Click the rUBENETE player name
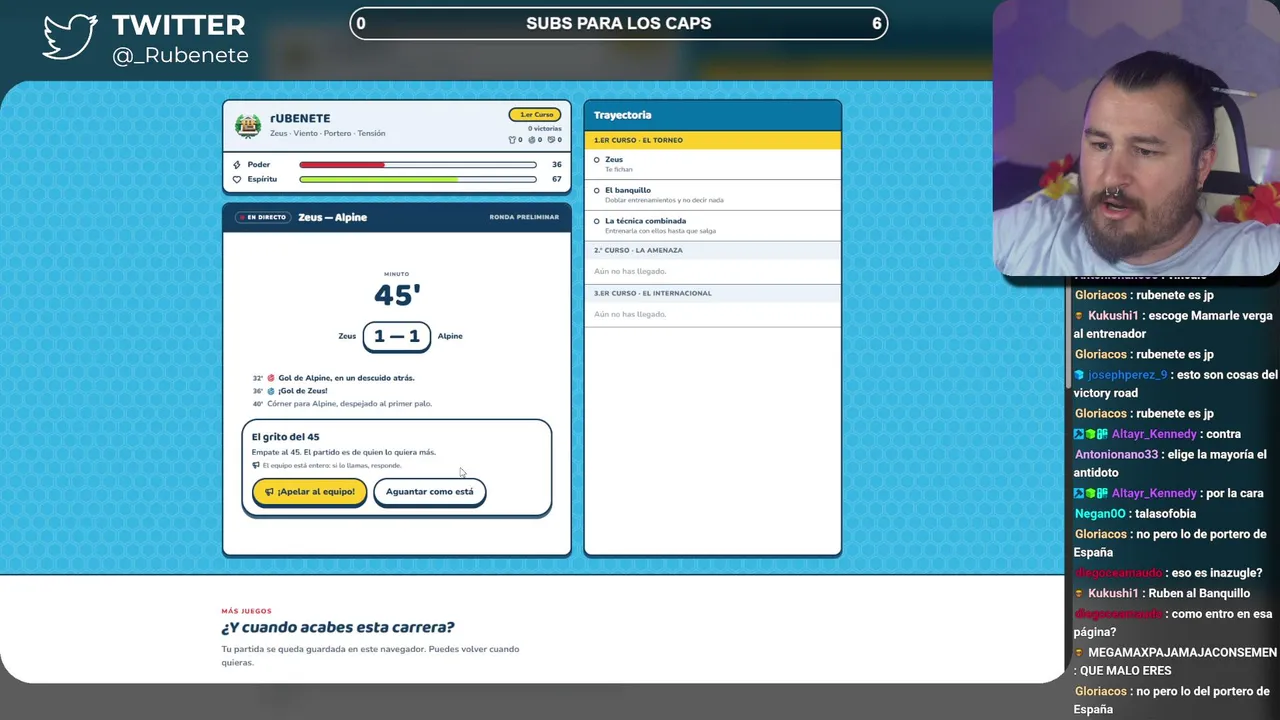 [x=300, y=118]
